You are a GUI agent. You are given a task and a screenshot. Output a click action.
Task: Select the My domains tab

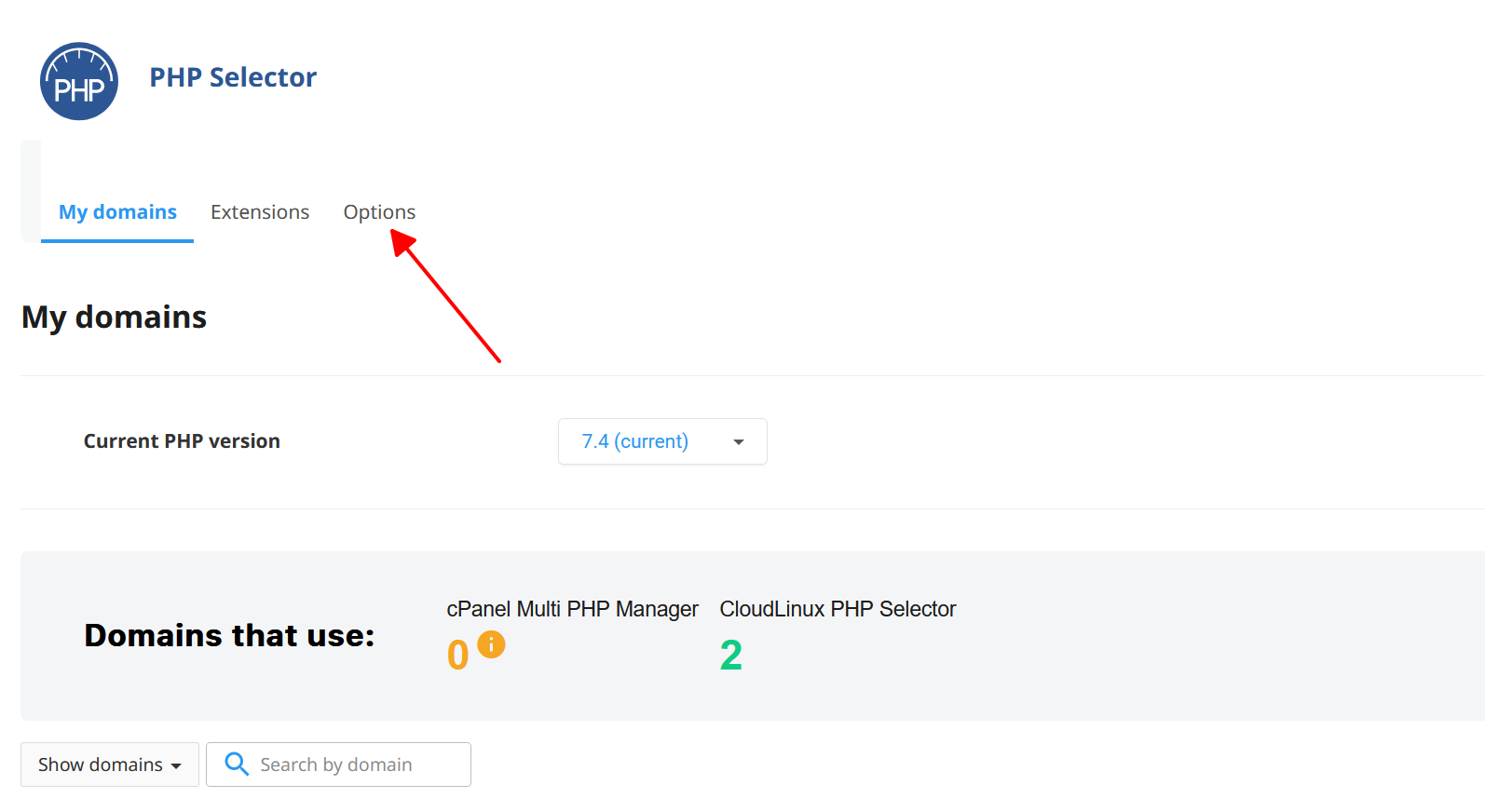(117, 211)
